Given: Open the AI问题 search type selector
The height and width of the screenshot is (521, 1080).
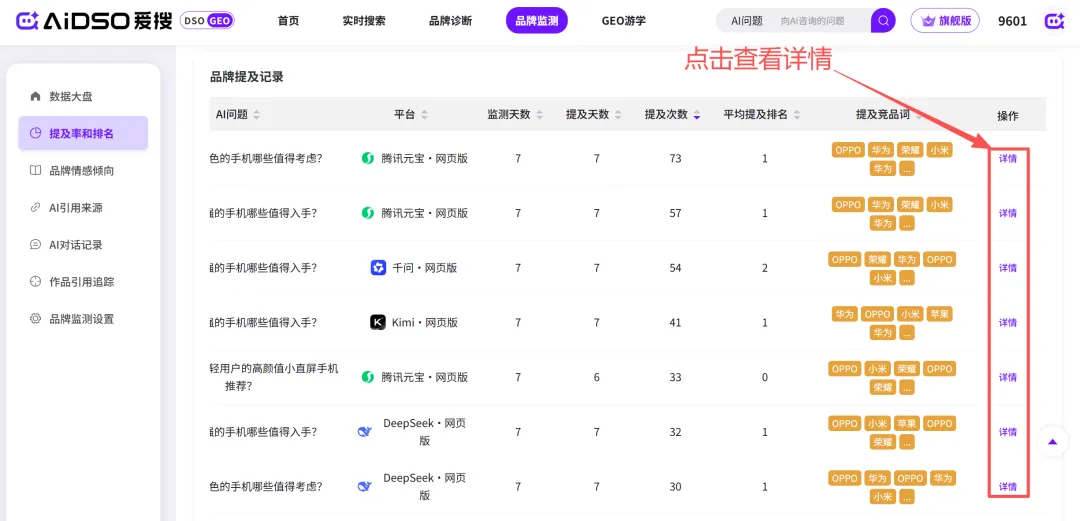Looking at the screenshot, I should [x=747, y=21].
